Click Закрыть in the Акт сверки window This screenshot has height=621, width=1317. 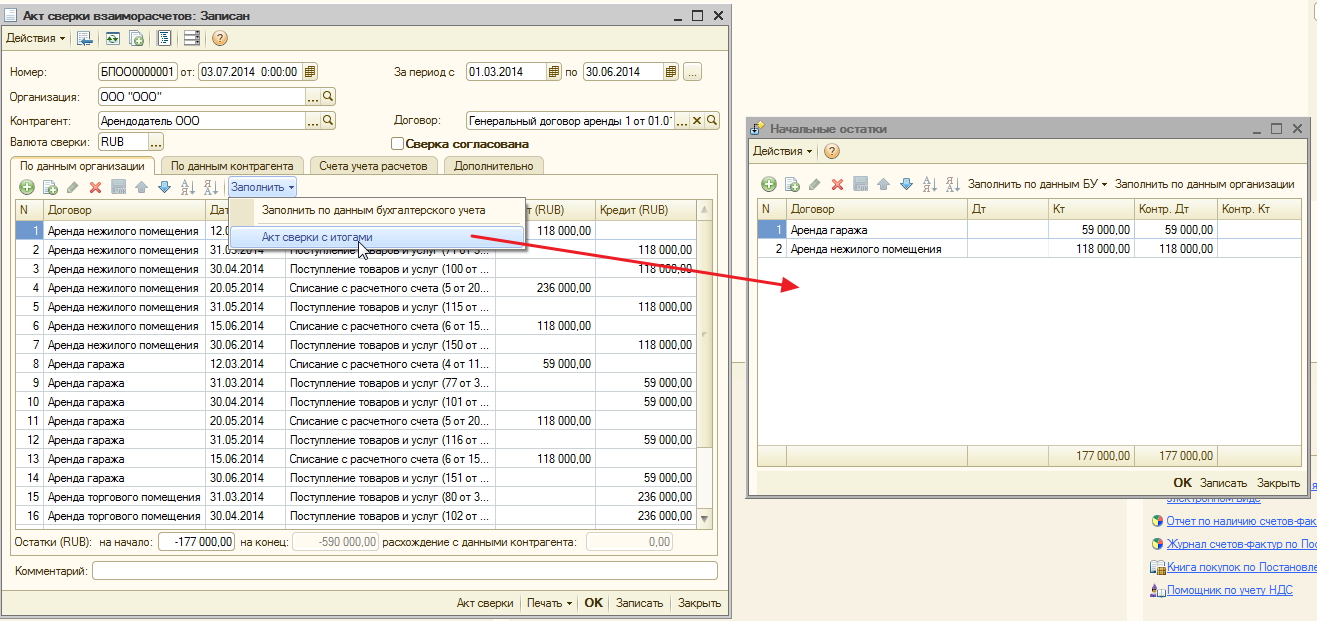699,603
